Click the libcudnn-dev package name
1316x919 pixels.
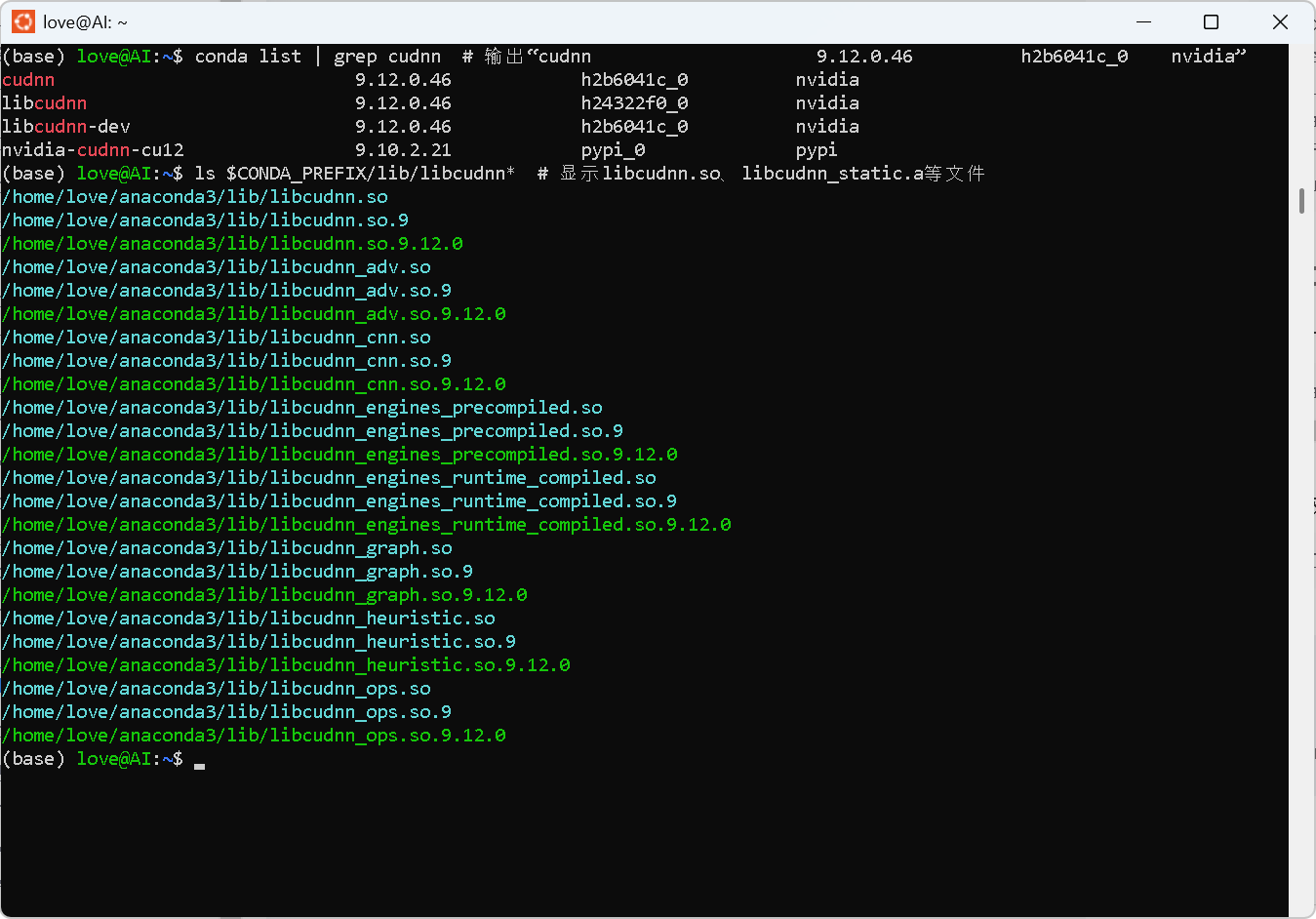(x=66, y=127)
